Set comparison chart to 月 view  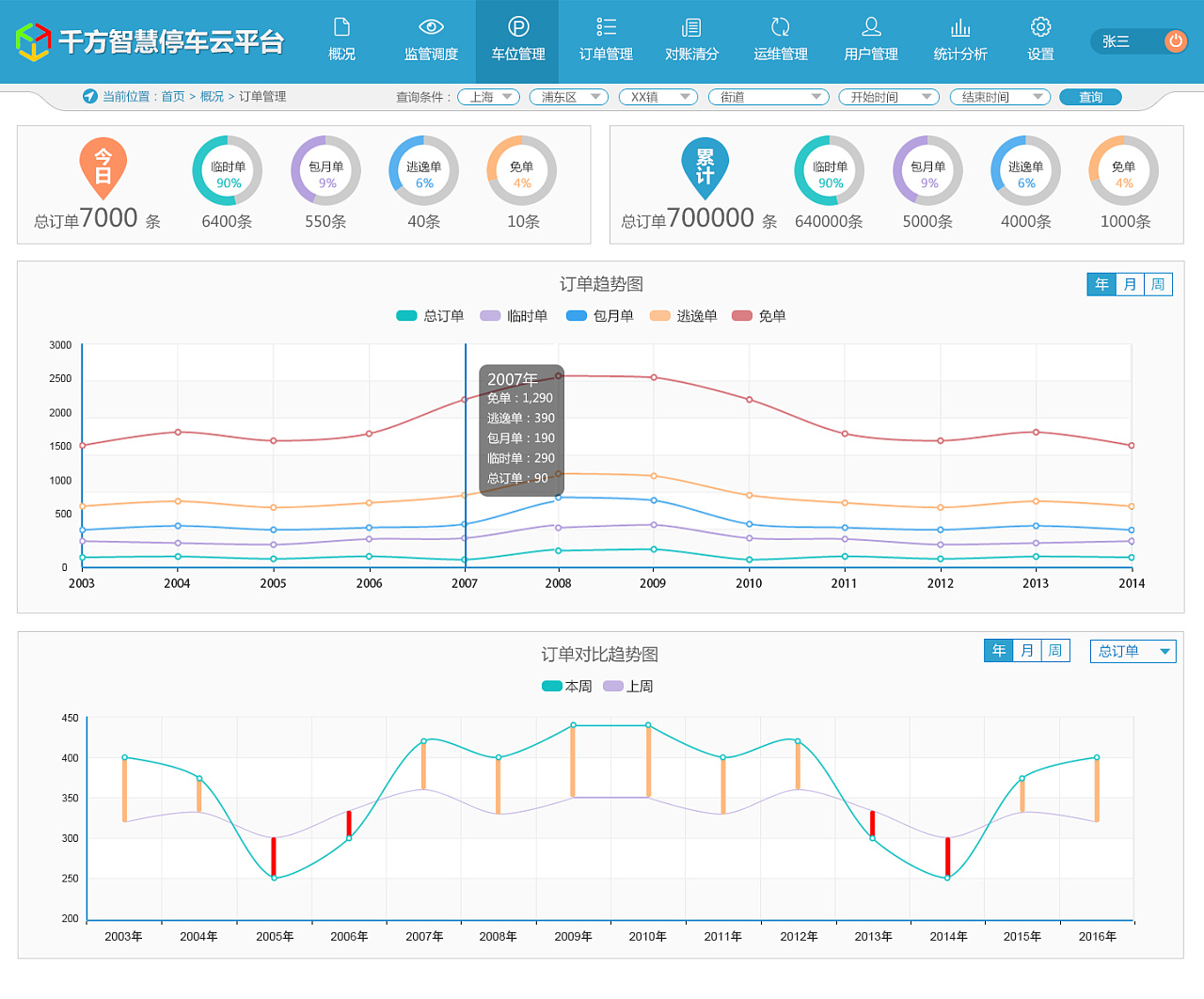pyautogui.click(x=1027, y=651)
